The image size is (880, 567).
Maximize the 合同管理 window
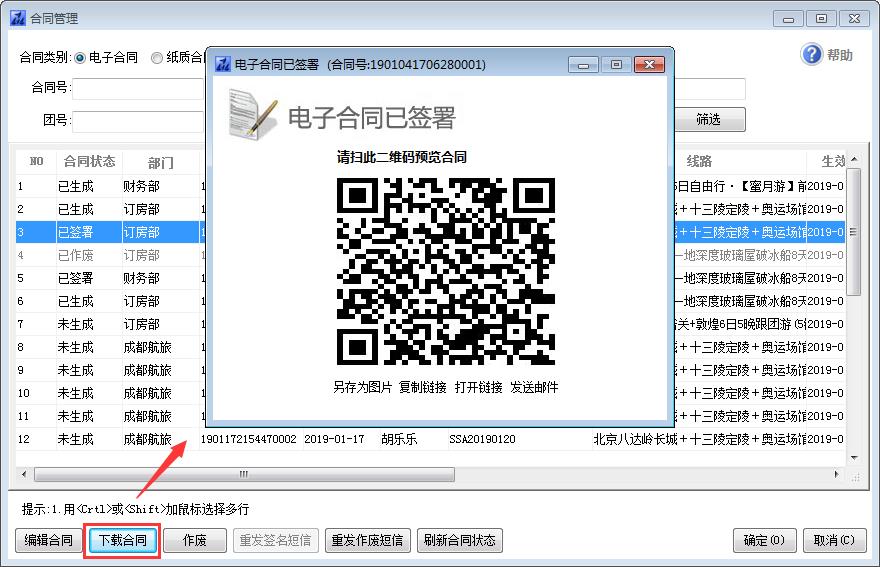[x=821, y=19]
